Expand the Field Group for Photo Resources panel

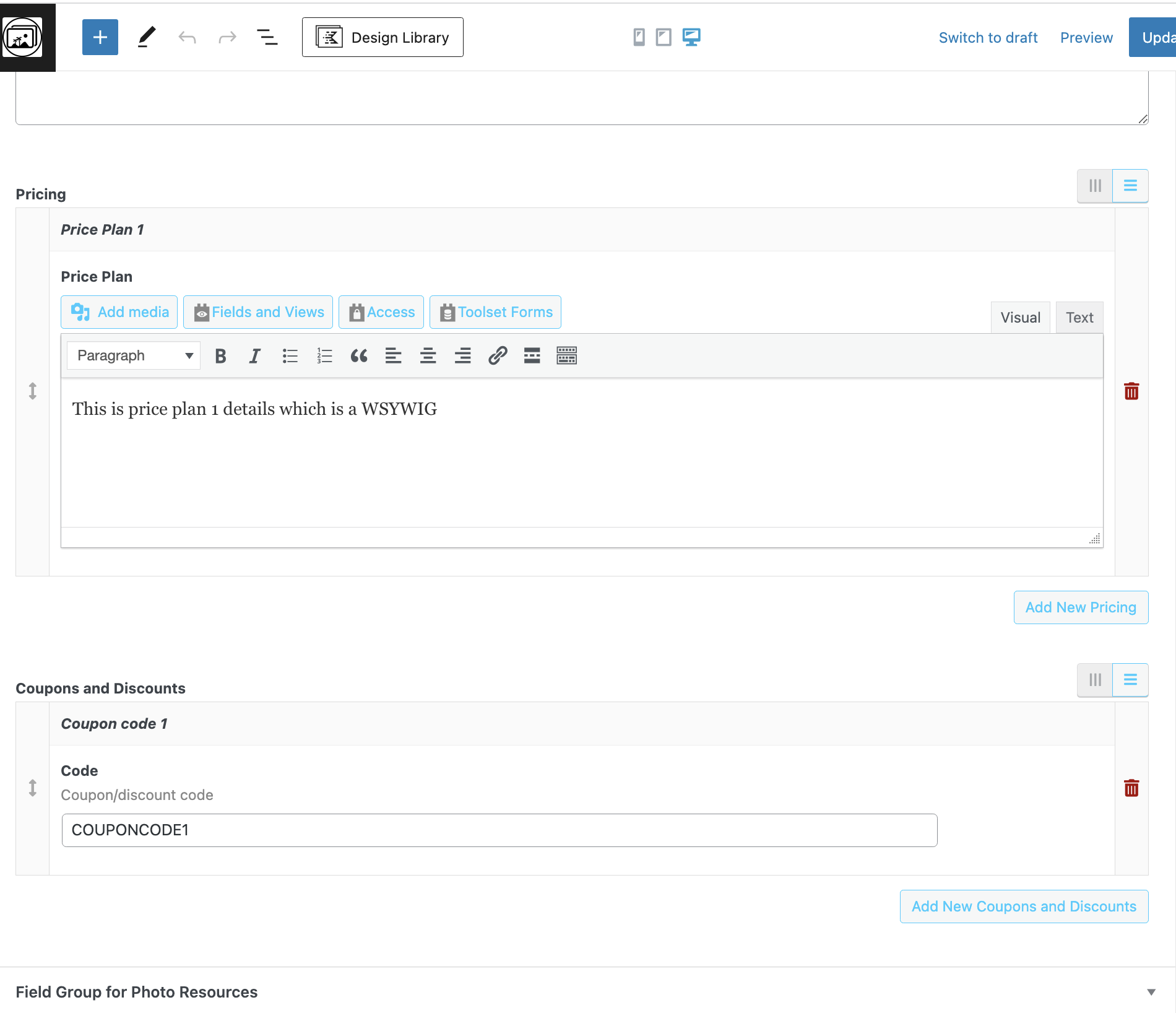[1151, 992]
